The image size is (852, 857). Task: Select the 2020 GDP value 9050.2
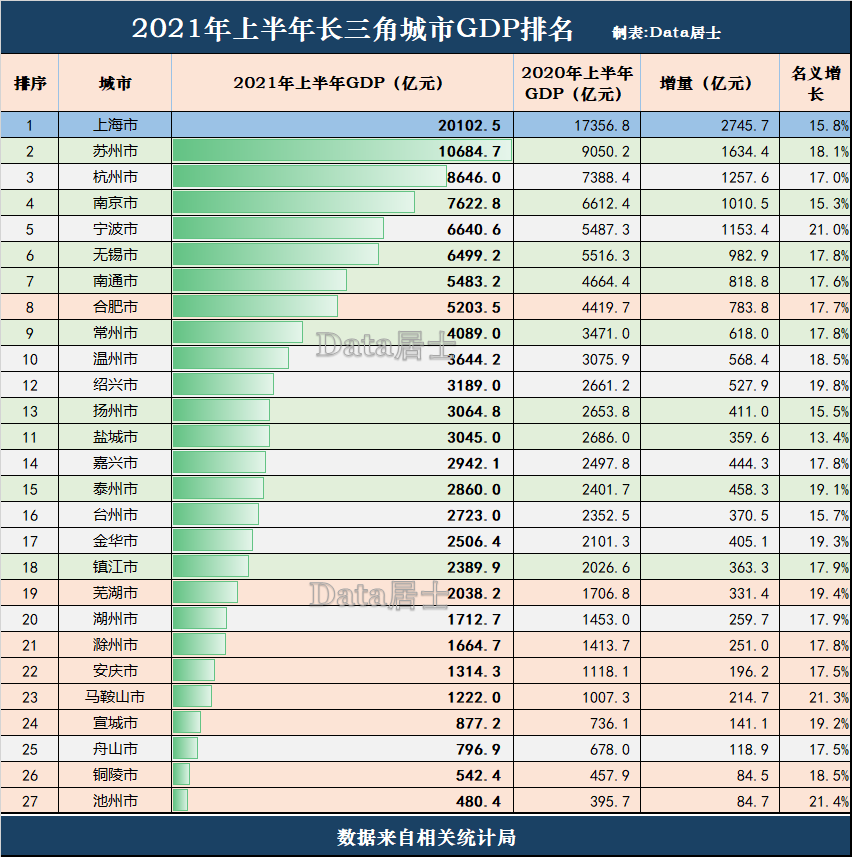[x=606, y=151]
